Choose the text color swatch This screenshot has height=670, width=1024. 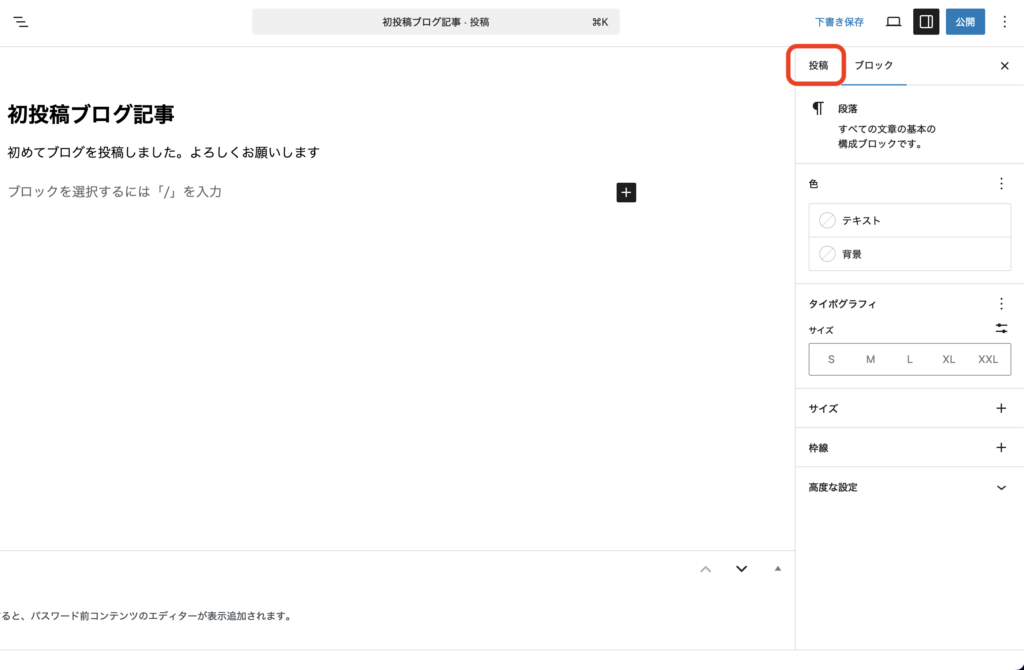(827, 221)
